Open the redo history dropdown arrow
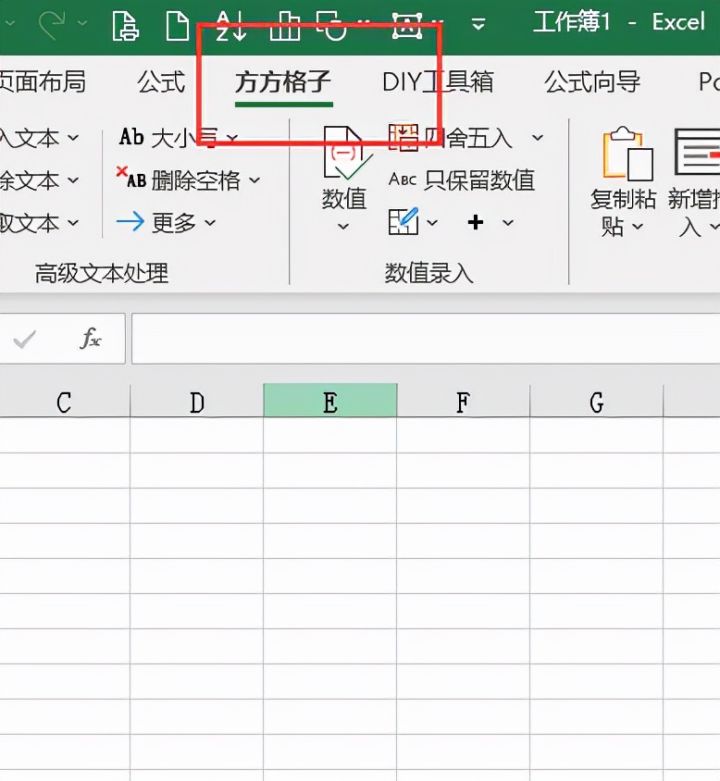This screenshot has height=781, width=720. click(83, 23)
